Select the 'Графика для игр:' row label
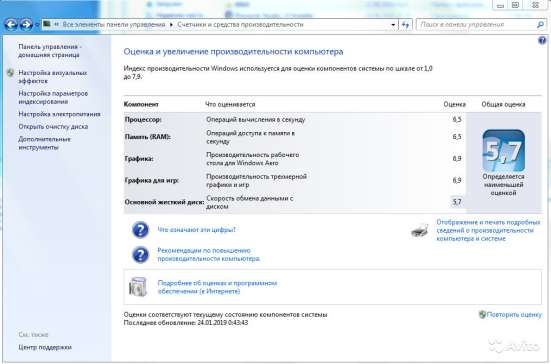 click(152, 180)
